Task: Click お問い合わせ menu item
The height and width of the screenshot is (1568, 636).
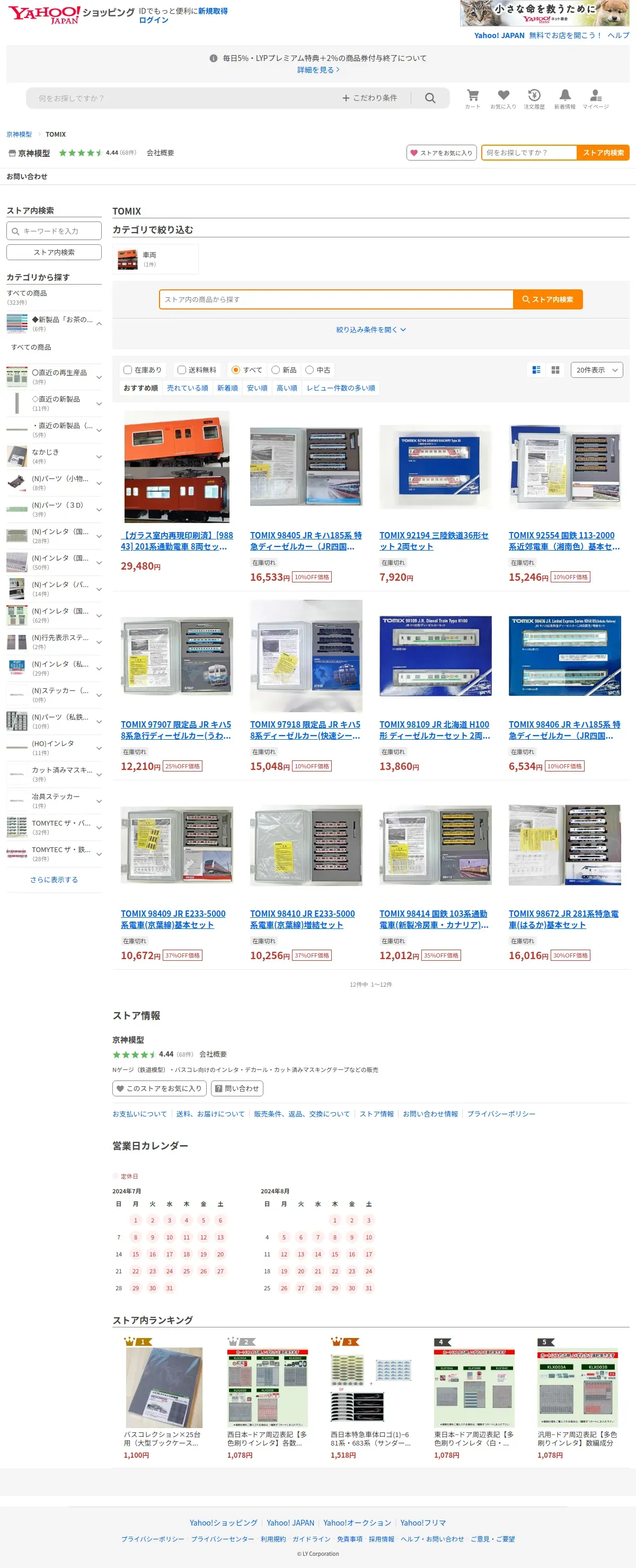Action: [x=27, y=176]
